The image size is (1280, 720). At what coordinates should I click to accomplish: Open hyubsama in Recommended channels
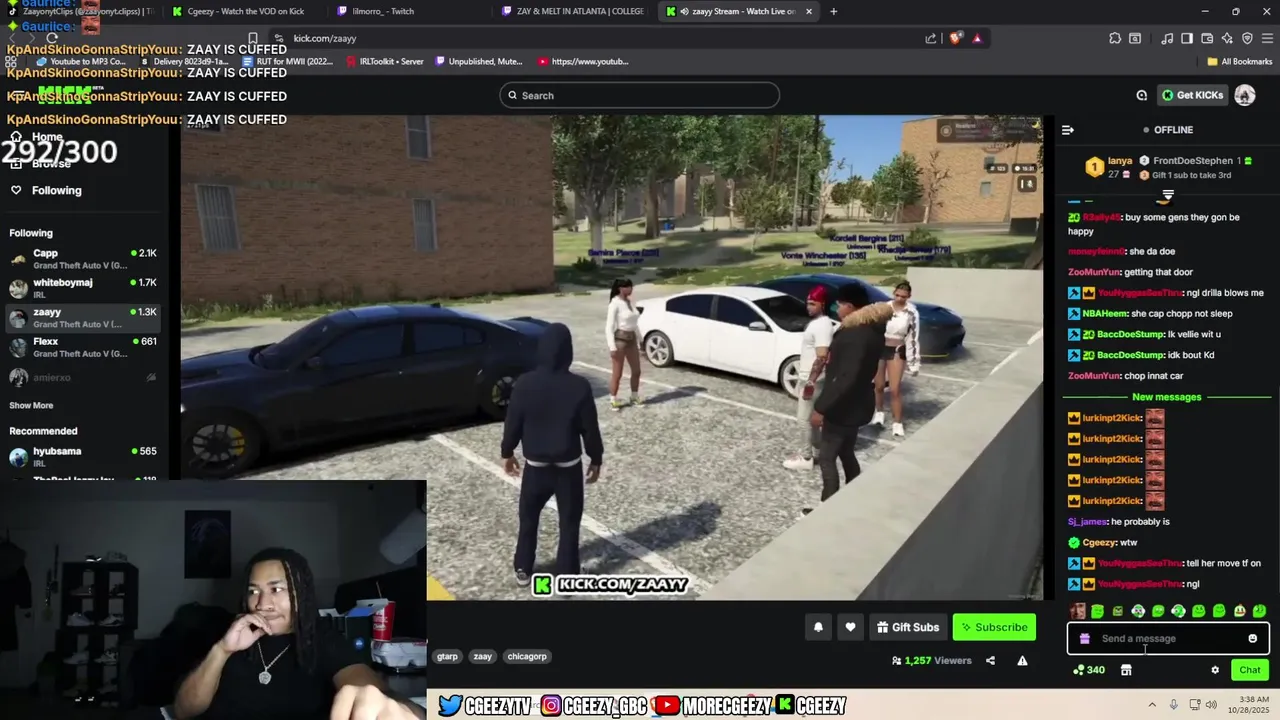[83, 456]
